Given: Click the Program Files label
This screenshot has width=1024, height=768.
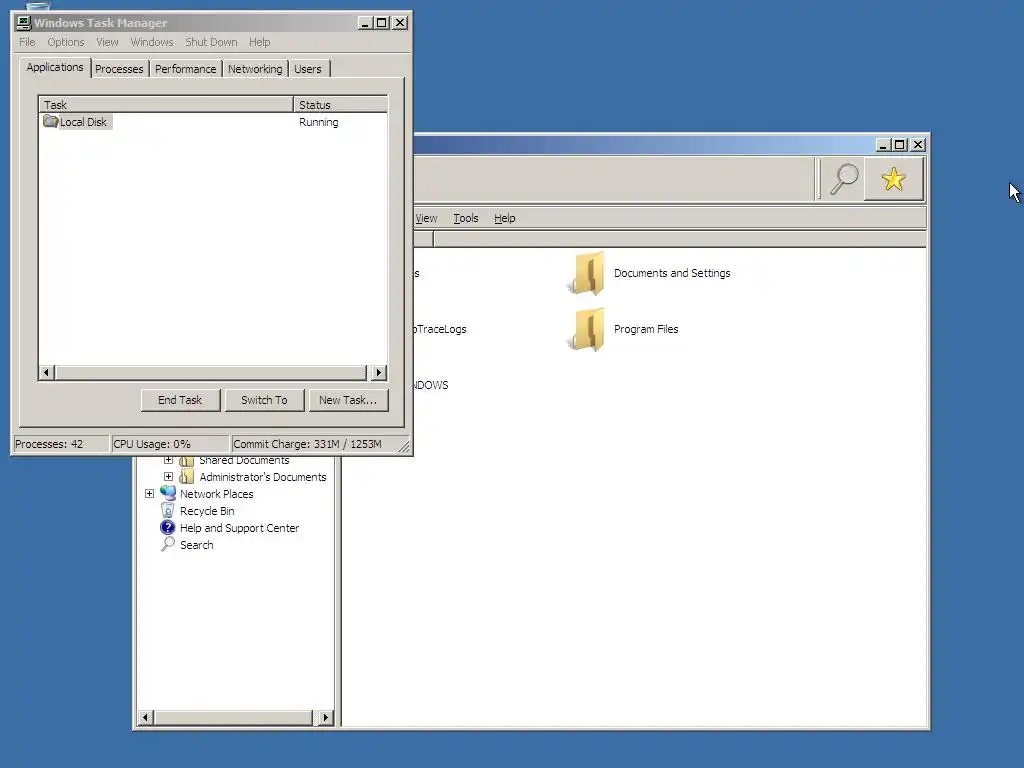Looking at the screenshot, I should (x=646, y=329).
